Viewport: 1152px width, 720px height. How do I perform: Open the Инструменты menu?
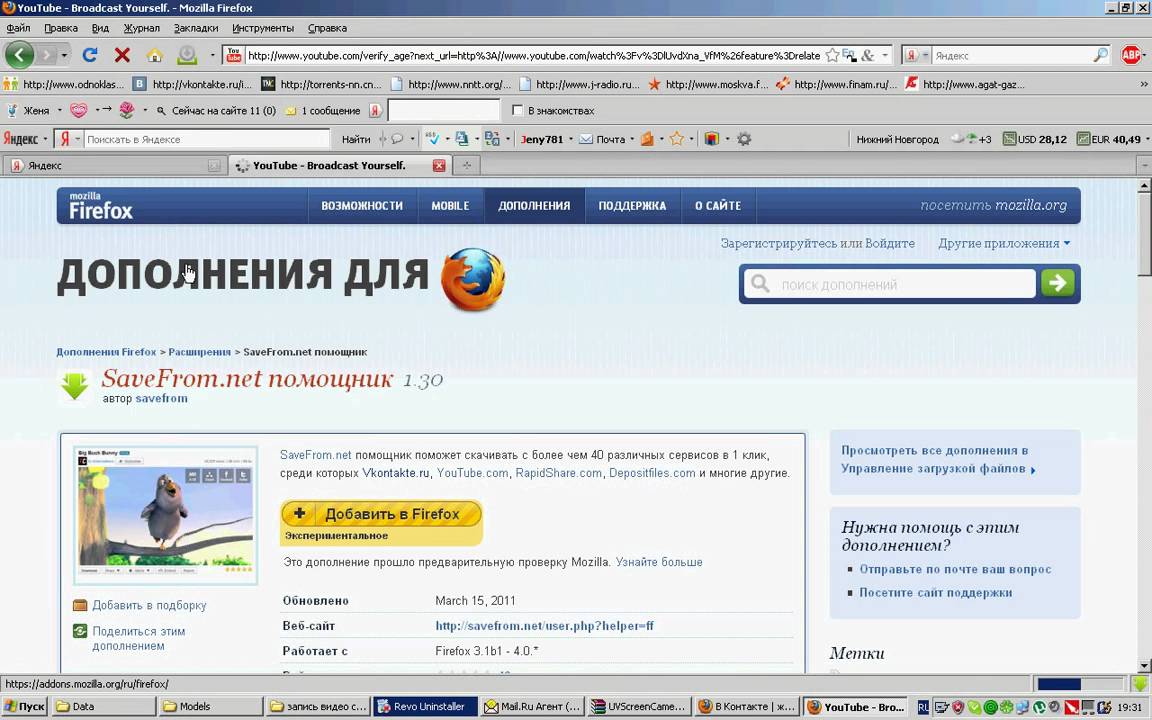pyautogui.click(x=263, y=28)
